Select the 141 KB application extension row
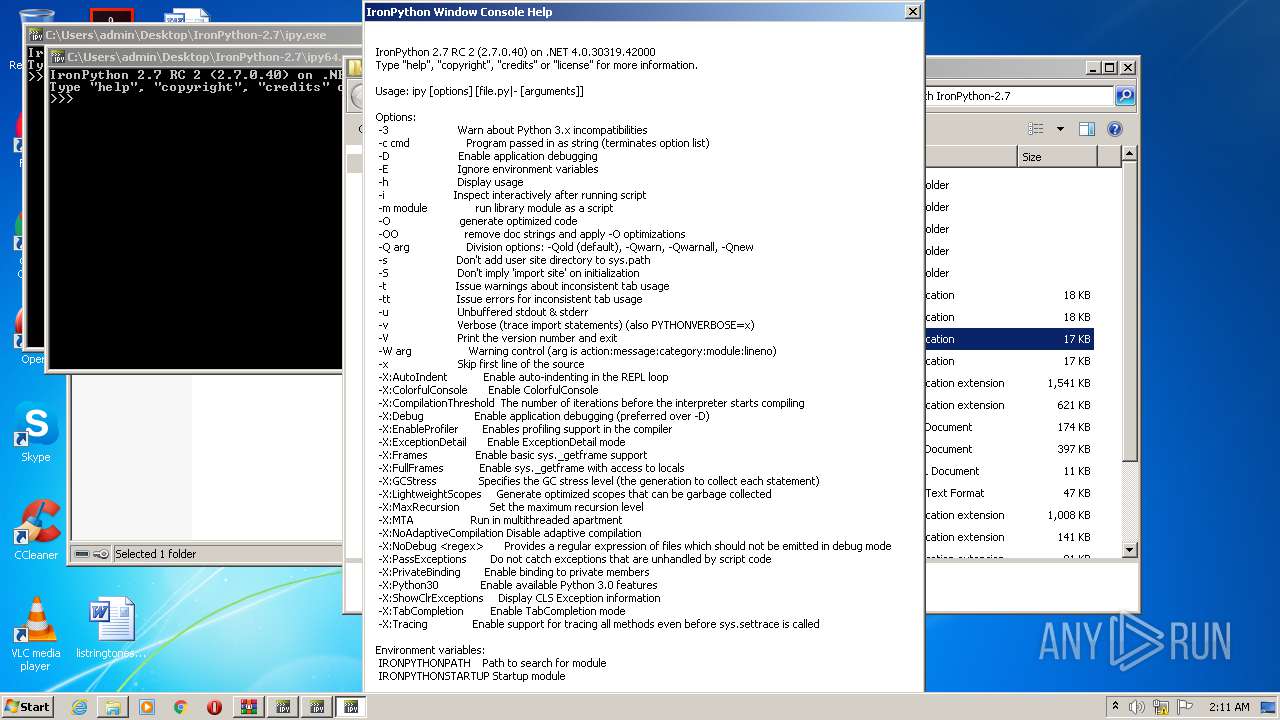The image size is (1280, 720). [x=1009, y=537]
